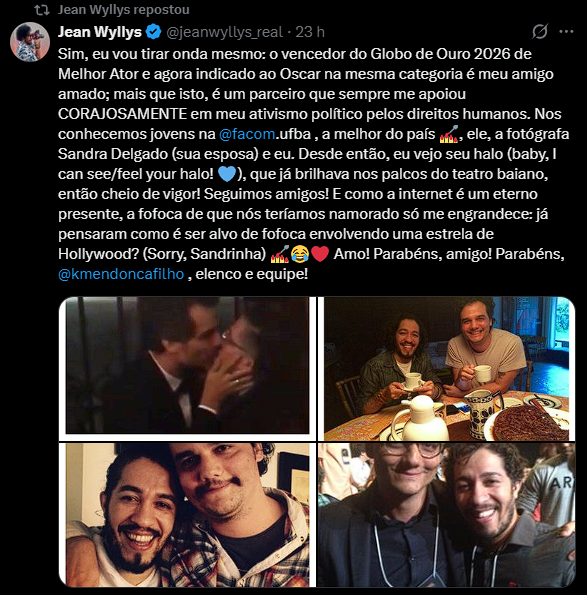Click the Grok slashed-circle icon
This screenshot has width=587, height=595.
click(x=540, y=32)
